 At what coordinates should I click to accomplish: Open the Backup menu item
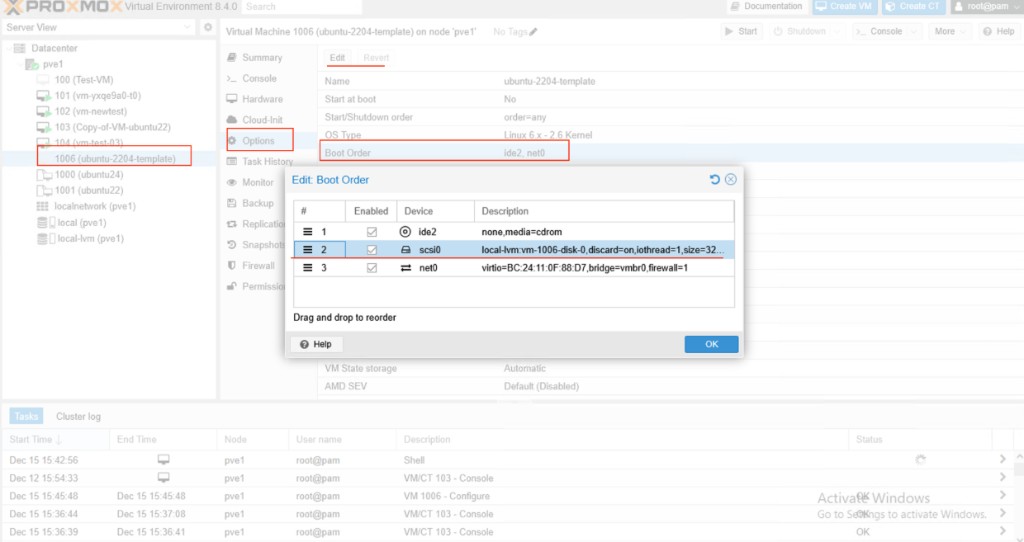(257, 203)
